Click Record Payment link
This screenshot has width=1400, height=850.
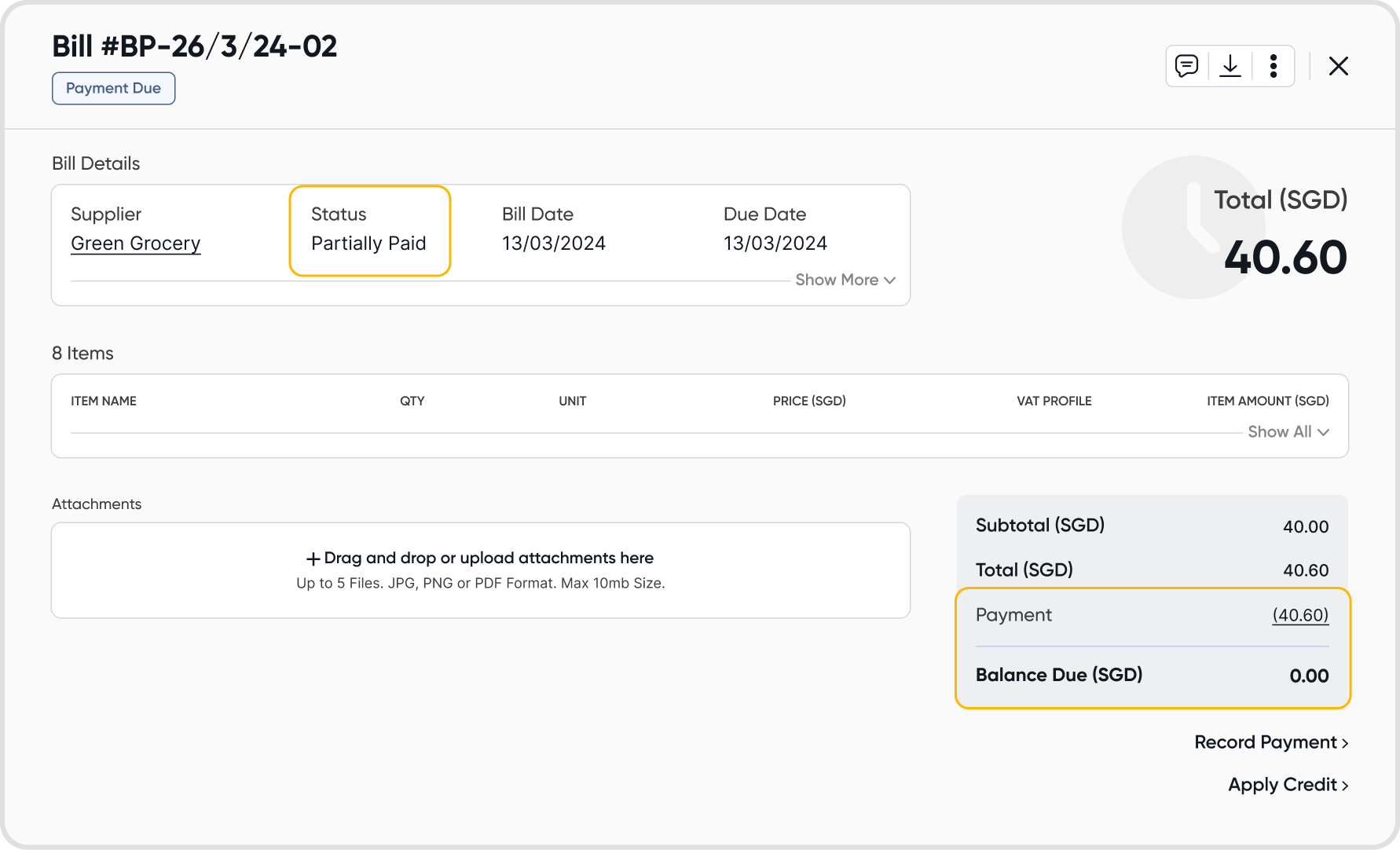click(1266, 742)
